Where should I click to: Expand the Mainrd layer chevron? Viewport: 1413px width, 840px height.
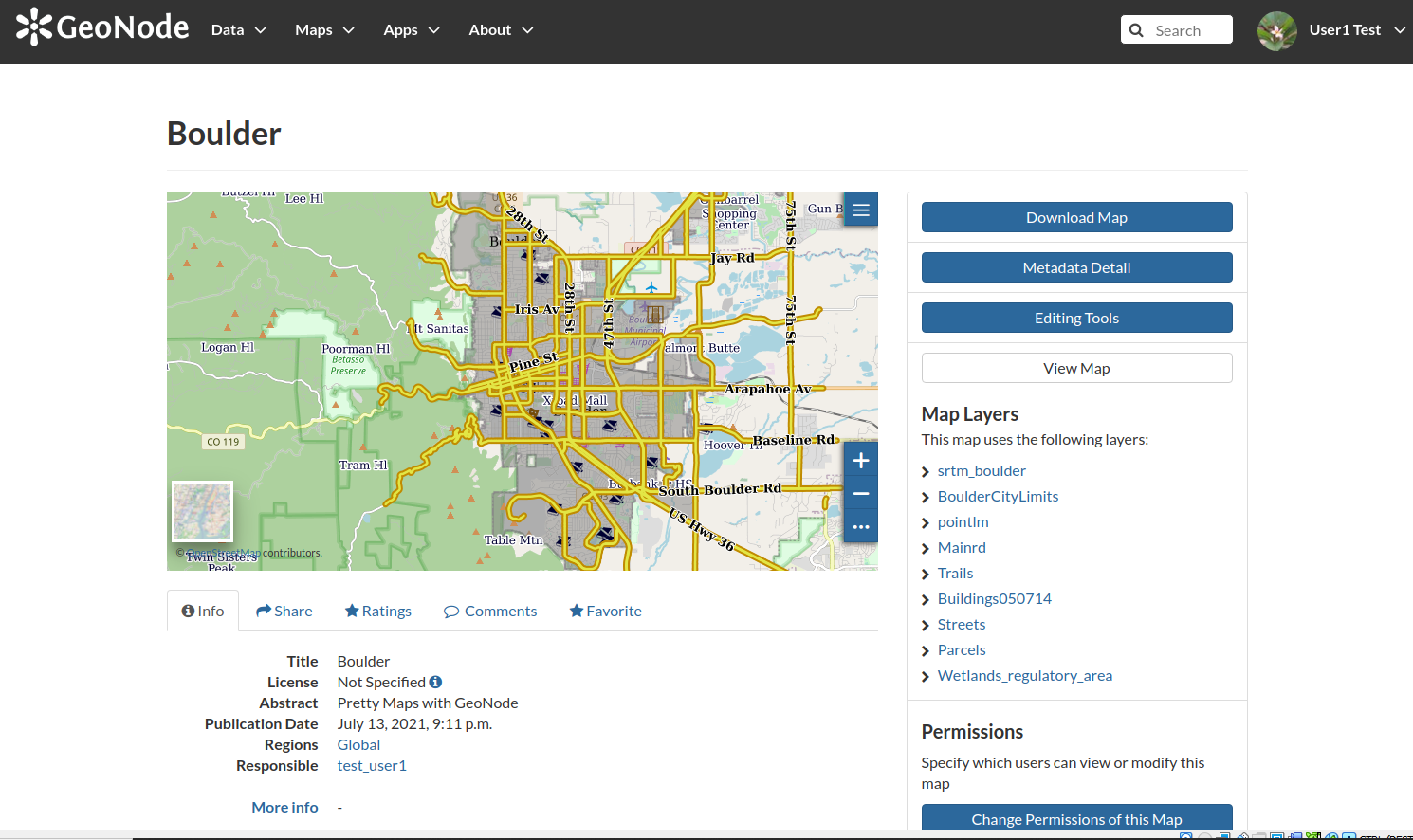coord(926,548)
